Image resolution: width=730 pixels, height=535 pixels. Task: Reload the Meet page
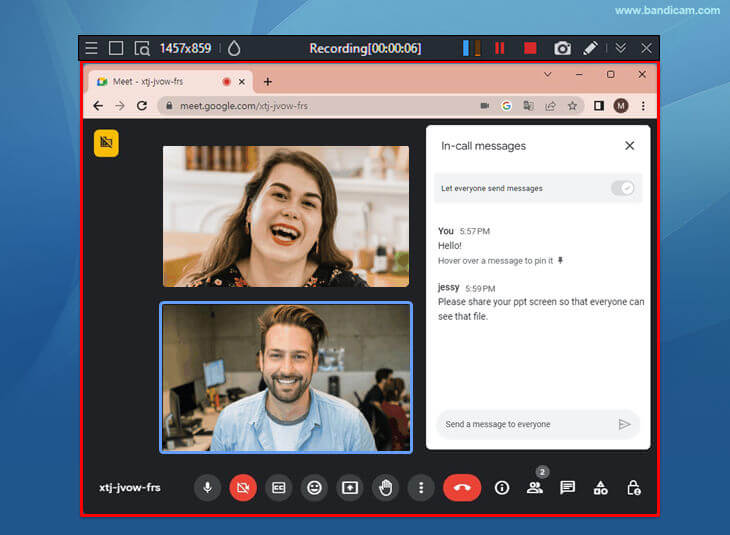142,106
